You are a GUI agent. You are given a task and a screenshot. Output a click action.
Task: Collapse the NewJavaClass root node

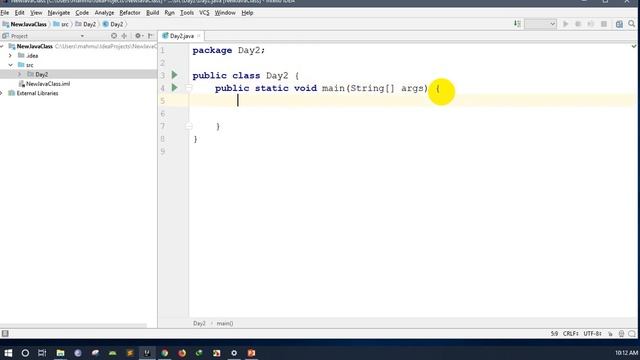pos(2,46)
